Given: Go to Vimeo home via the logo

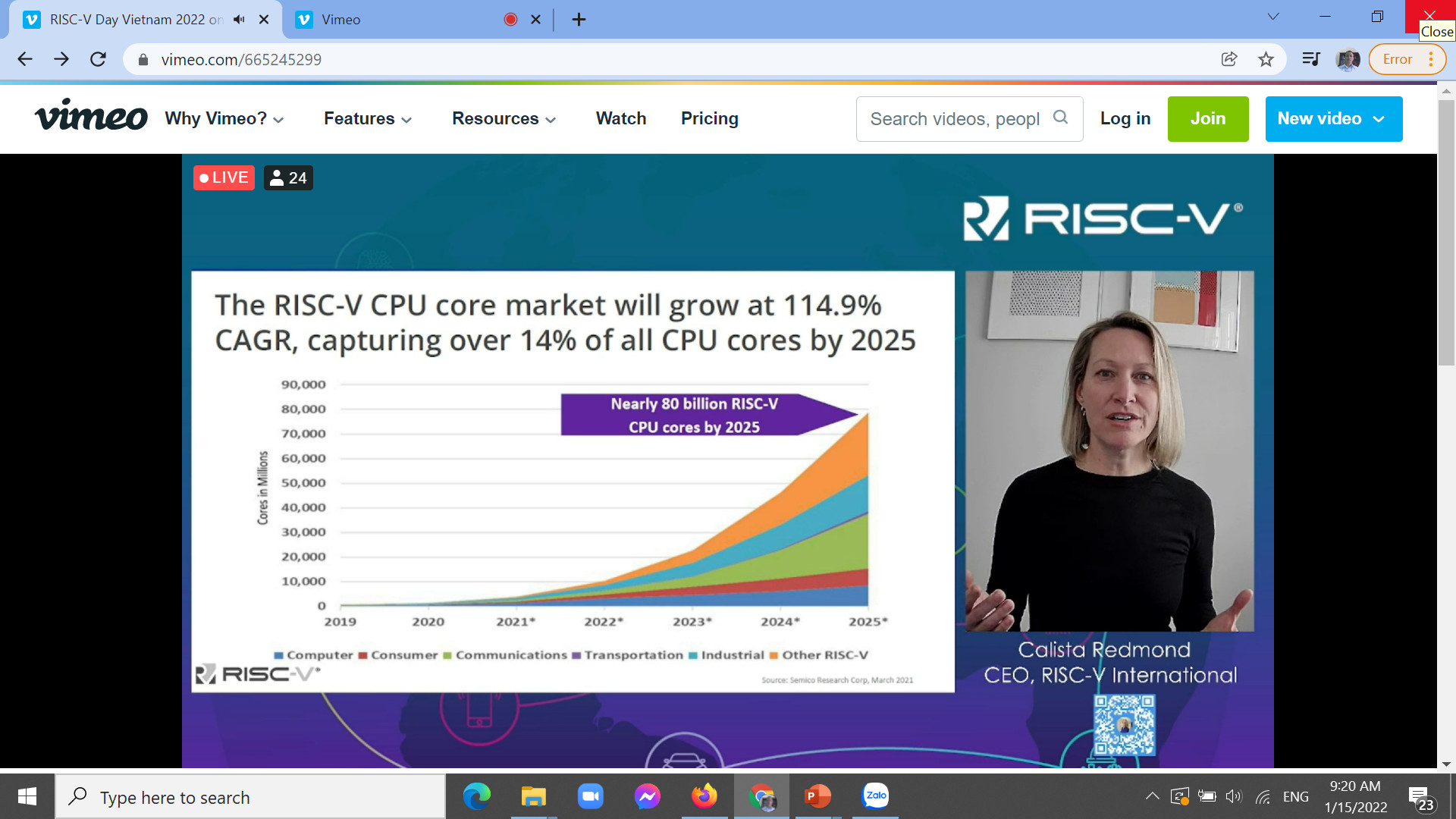Looking at the screenshot, I should pos(91,115).
